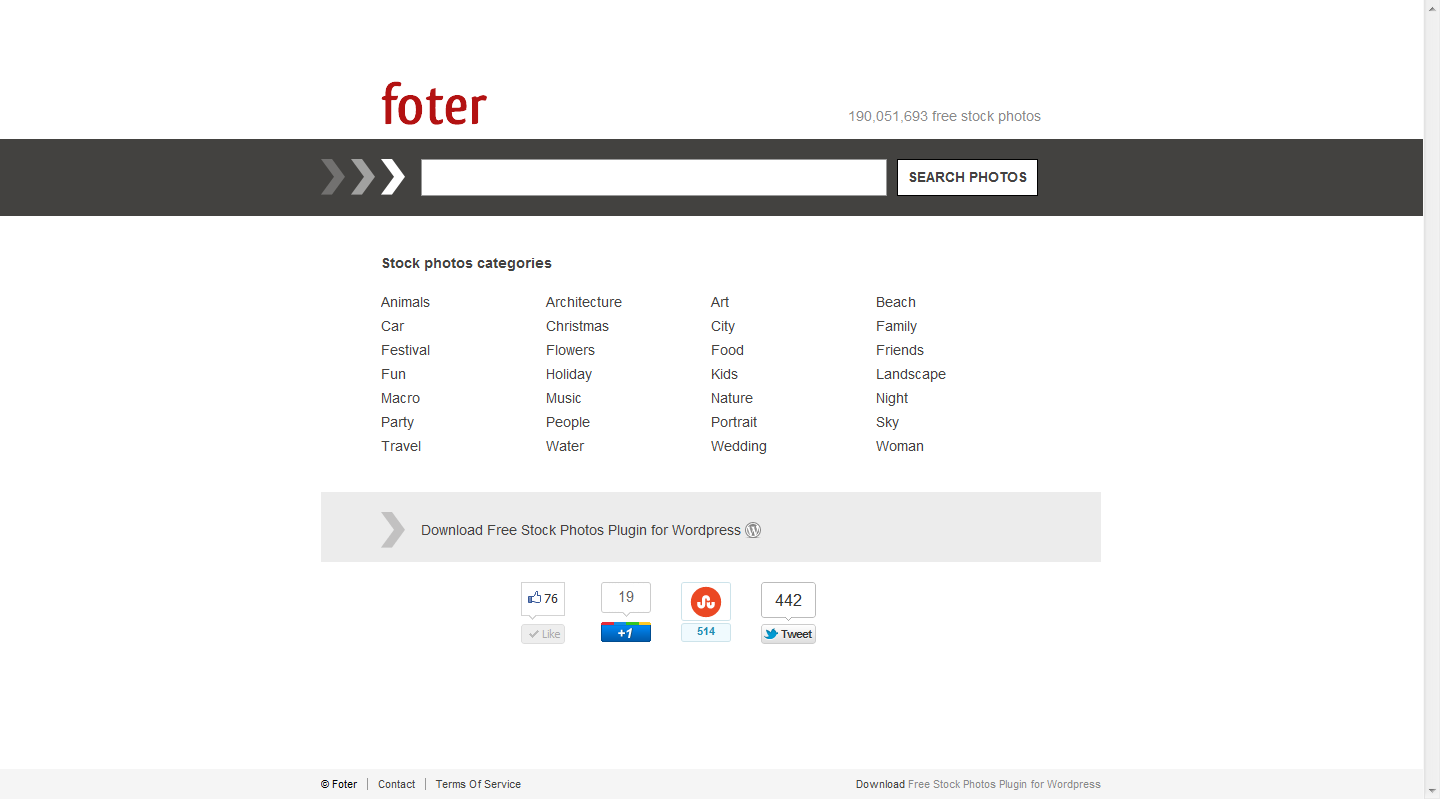
Task: Click footer Free Stock Photos Plugin link
Action: coord(1004,784)
